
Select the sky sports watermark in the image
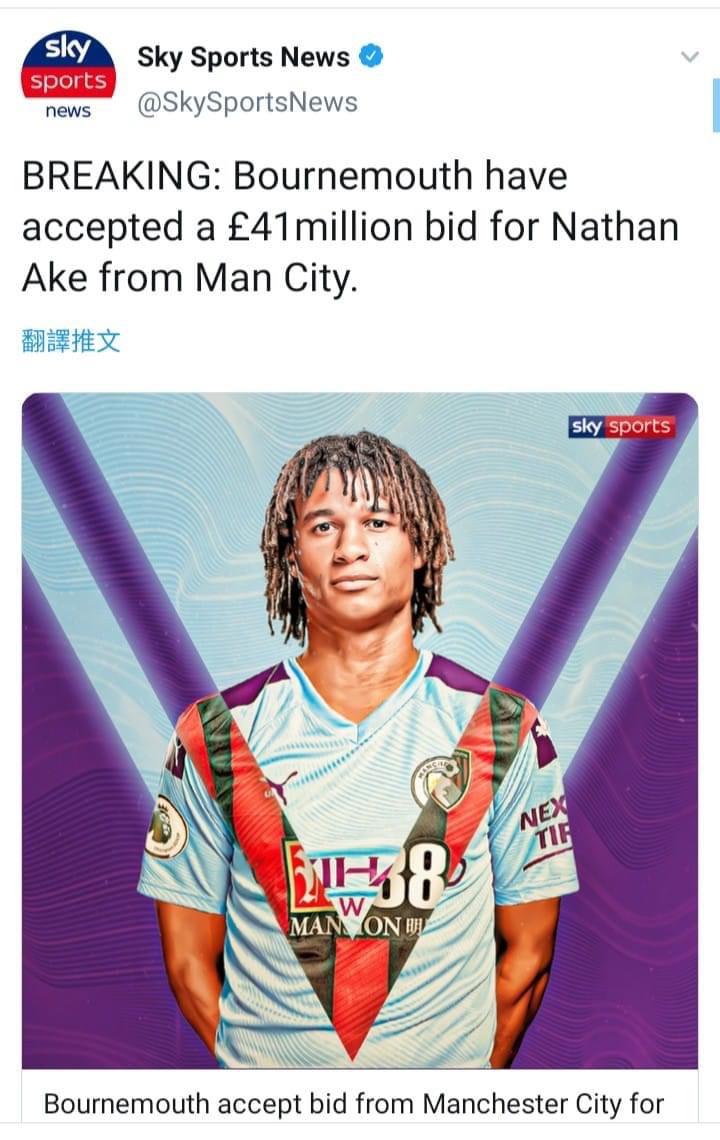click(622, 426)
